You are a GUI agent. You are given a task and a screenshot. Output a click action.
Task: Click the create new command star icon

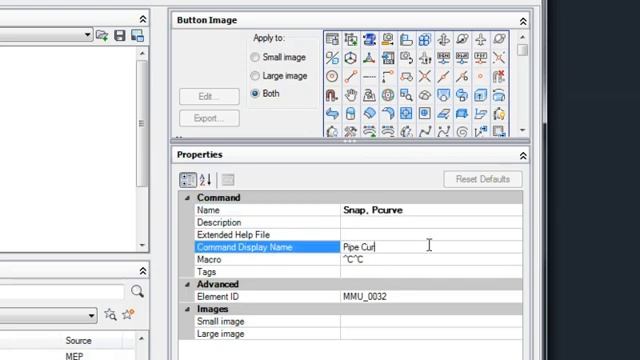pyautogui.click(x=128, y=314)
